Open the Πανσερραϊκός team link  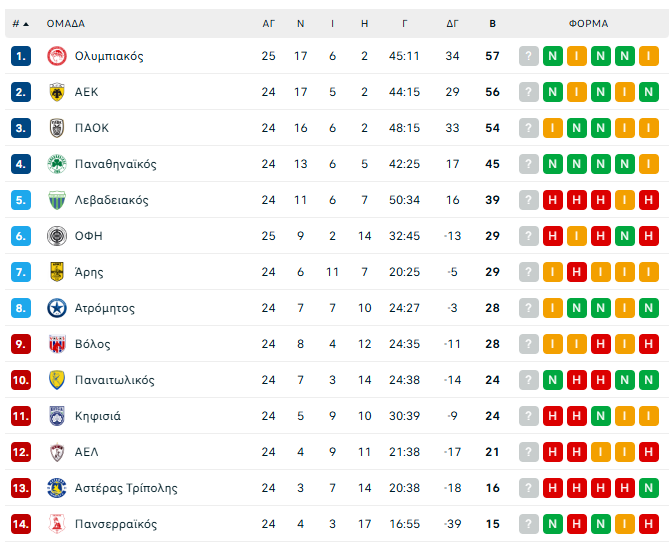116,524
